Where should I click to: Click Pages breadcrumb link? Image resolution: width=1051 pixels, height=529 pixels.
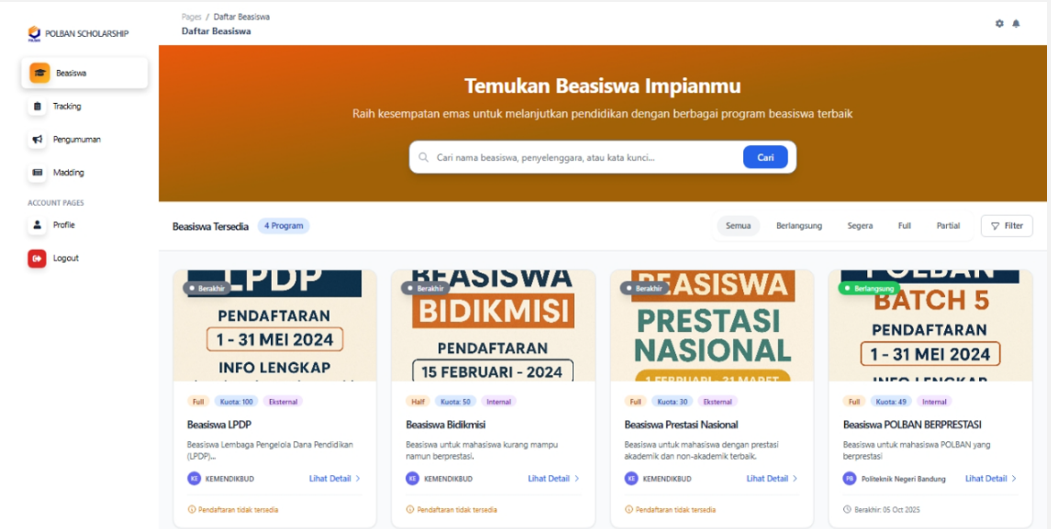pyautogui.click(x=192, y=17)
